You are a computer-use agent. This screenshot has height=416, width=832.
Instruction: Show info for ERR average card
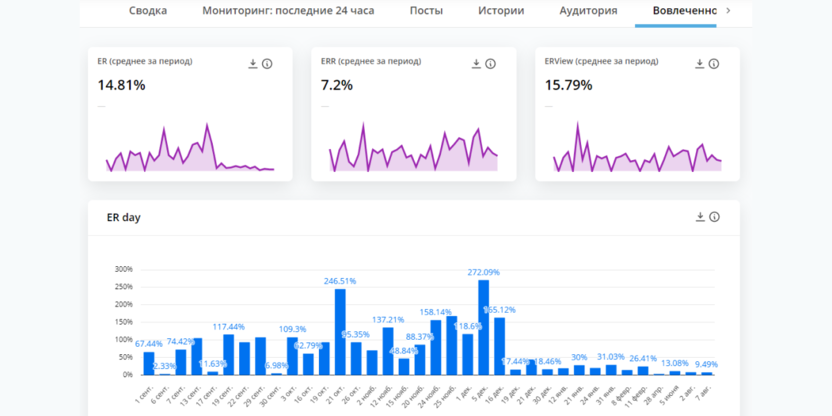(x=490, y=64)
